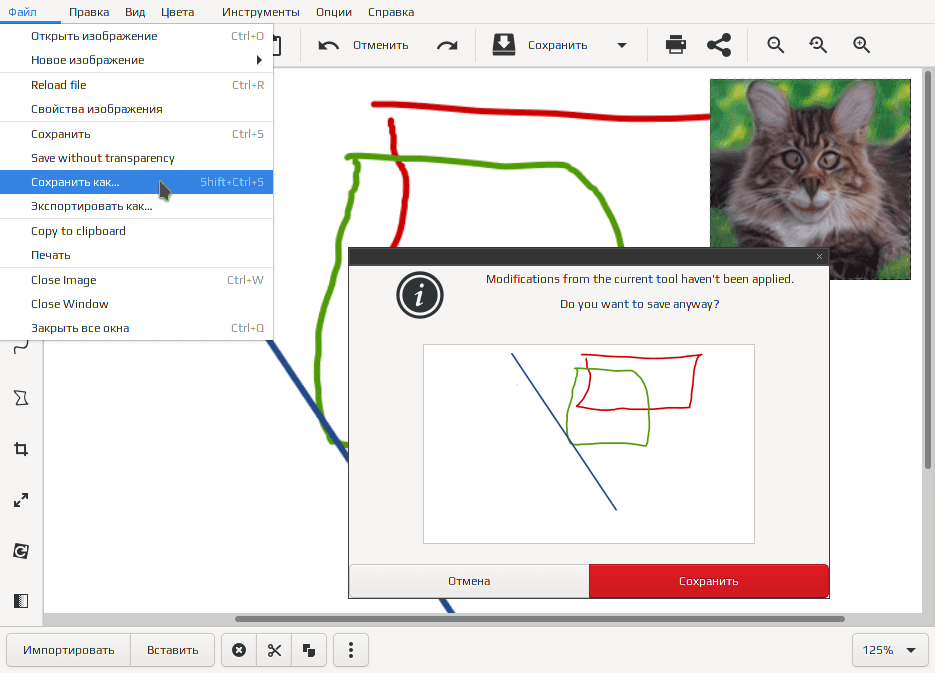
Task: Click the copy icon in bottom bar
Action: pyautogui.click(x=309, y=650)
